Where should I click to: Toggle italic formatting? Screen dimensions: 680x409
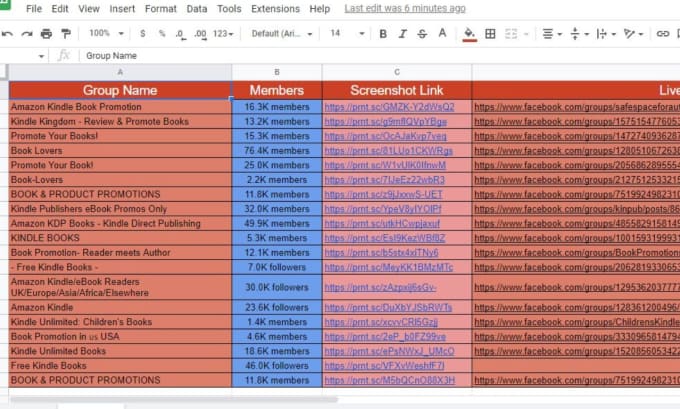[402, 33]
